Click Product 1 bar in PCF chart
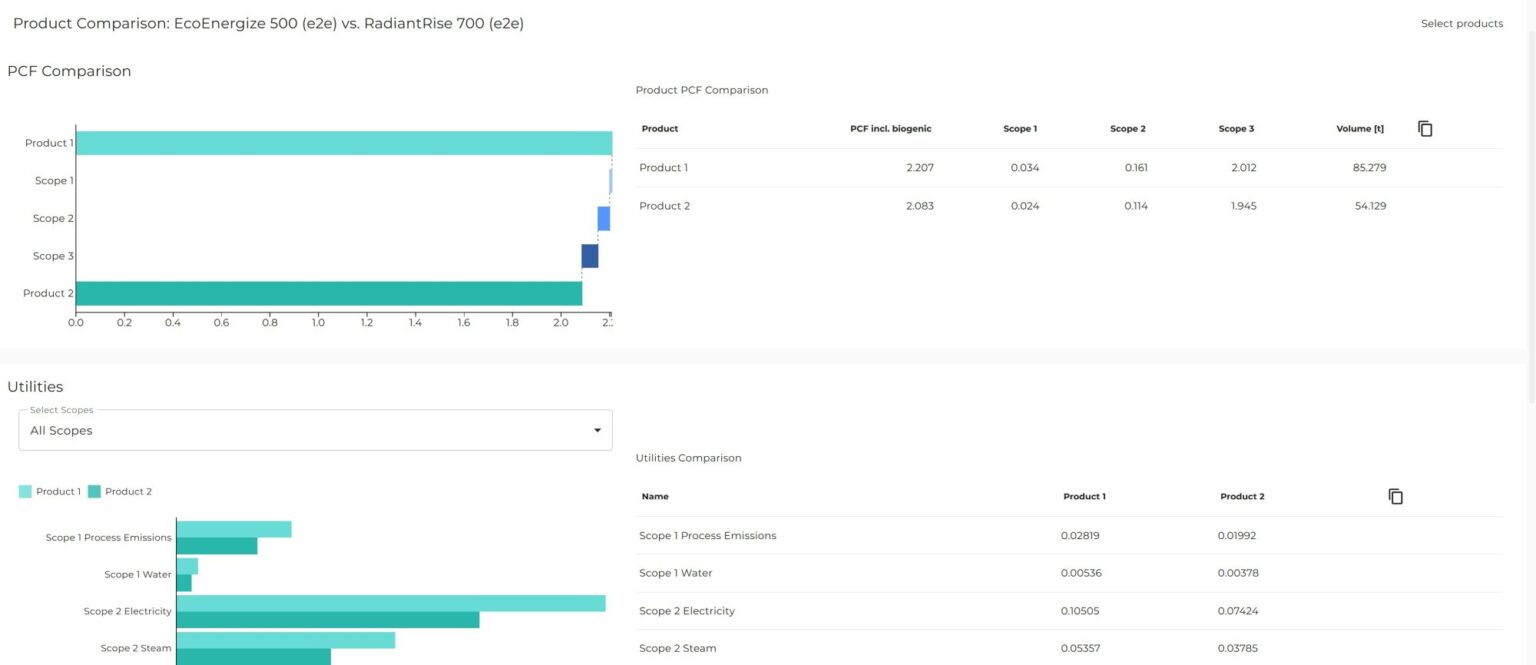 click(x=343, y=143)
